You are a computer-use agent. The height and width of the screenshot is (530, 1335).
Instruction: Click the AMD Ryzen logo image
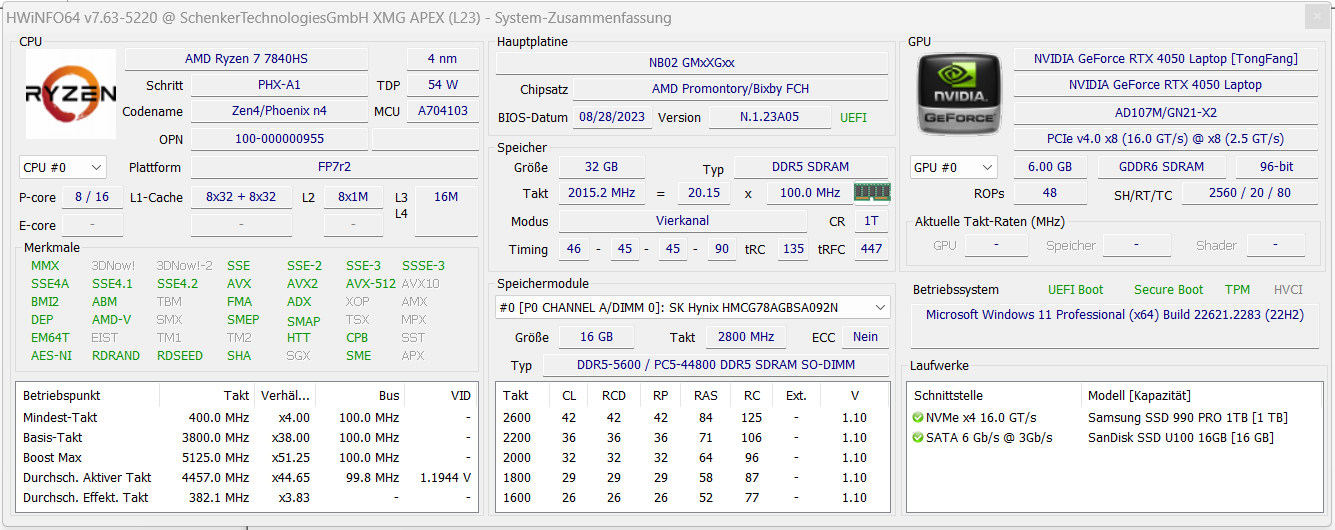tap(70, 95)
